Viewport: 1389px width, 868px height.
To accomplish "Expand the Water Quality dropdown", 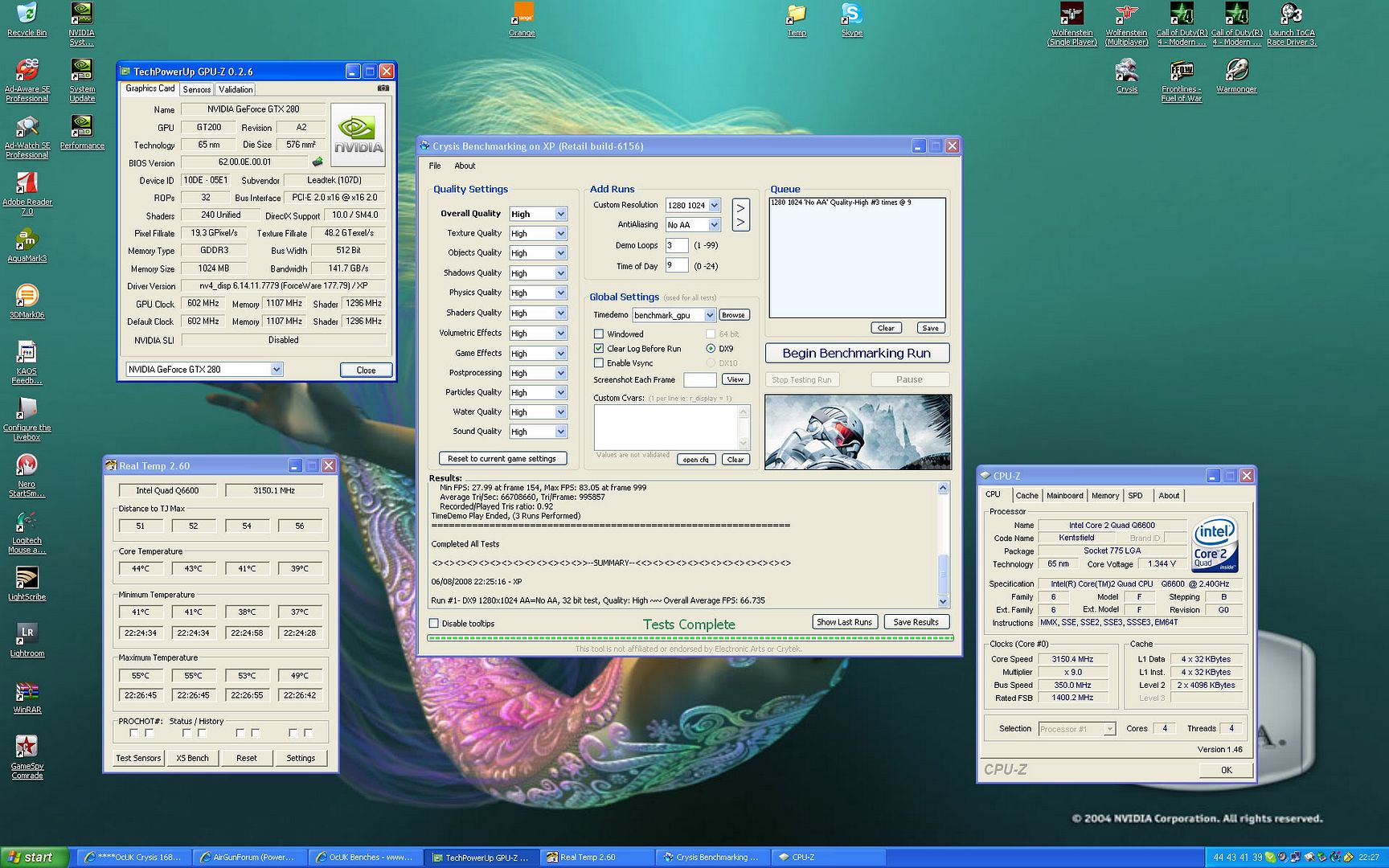I will coord(560,411).
